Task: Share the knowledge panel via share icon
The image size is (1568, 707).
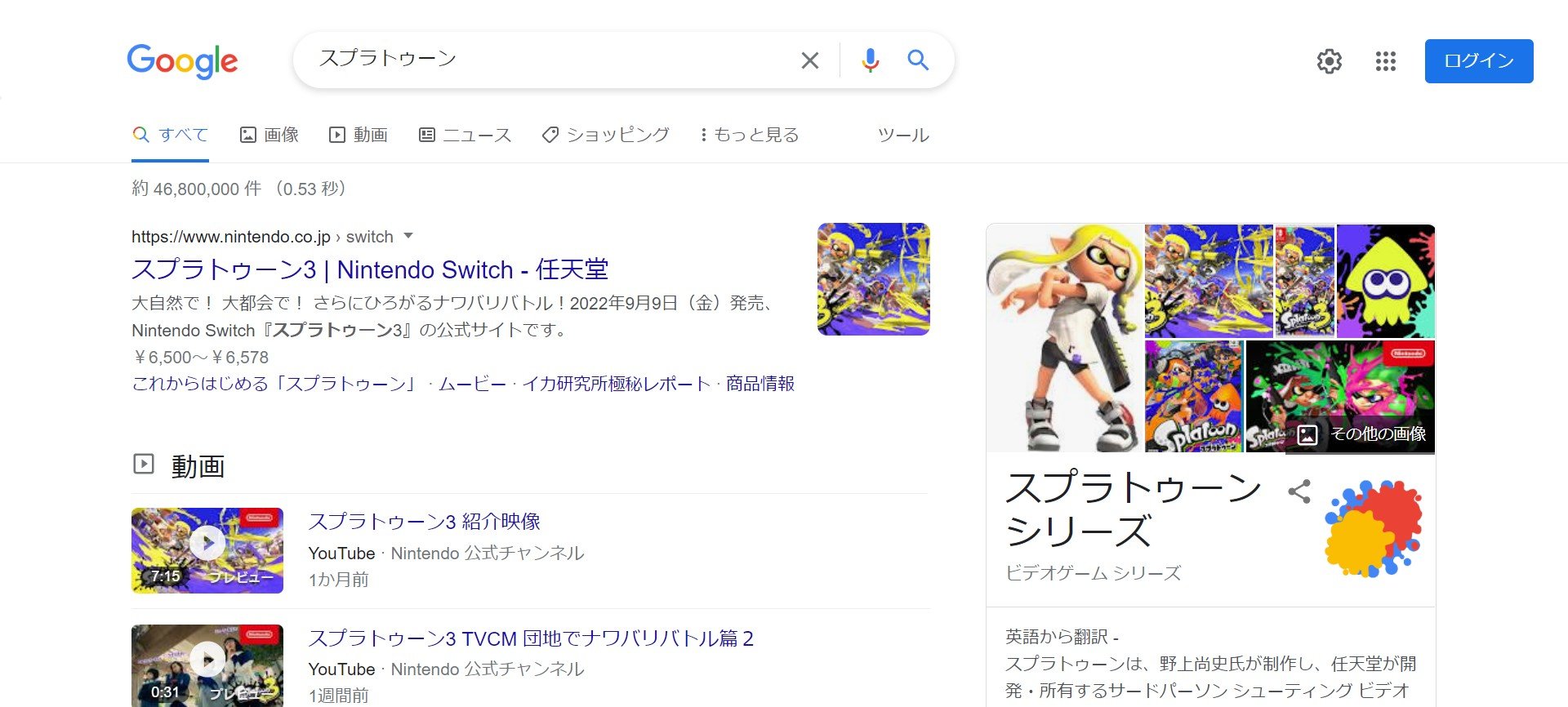Action: [1299, 491]
